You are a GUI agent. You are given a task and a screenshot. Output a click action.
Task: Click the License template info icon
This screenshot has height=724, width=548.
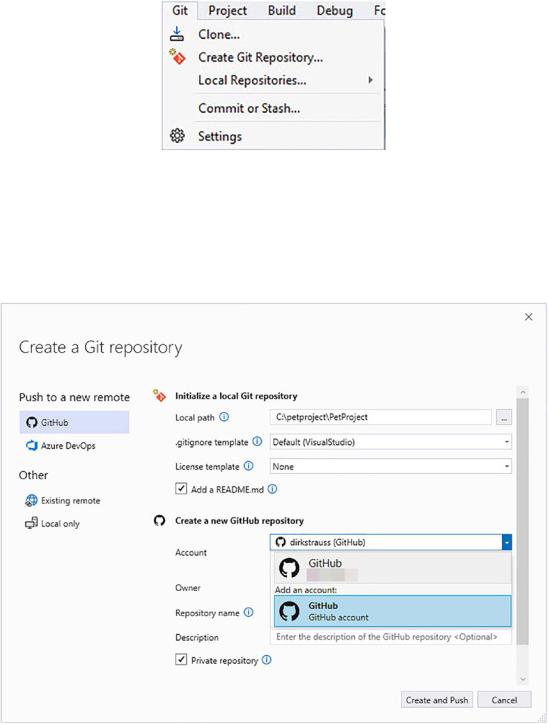[x=248, y=466]
